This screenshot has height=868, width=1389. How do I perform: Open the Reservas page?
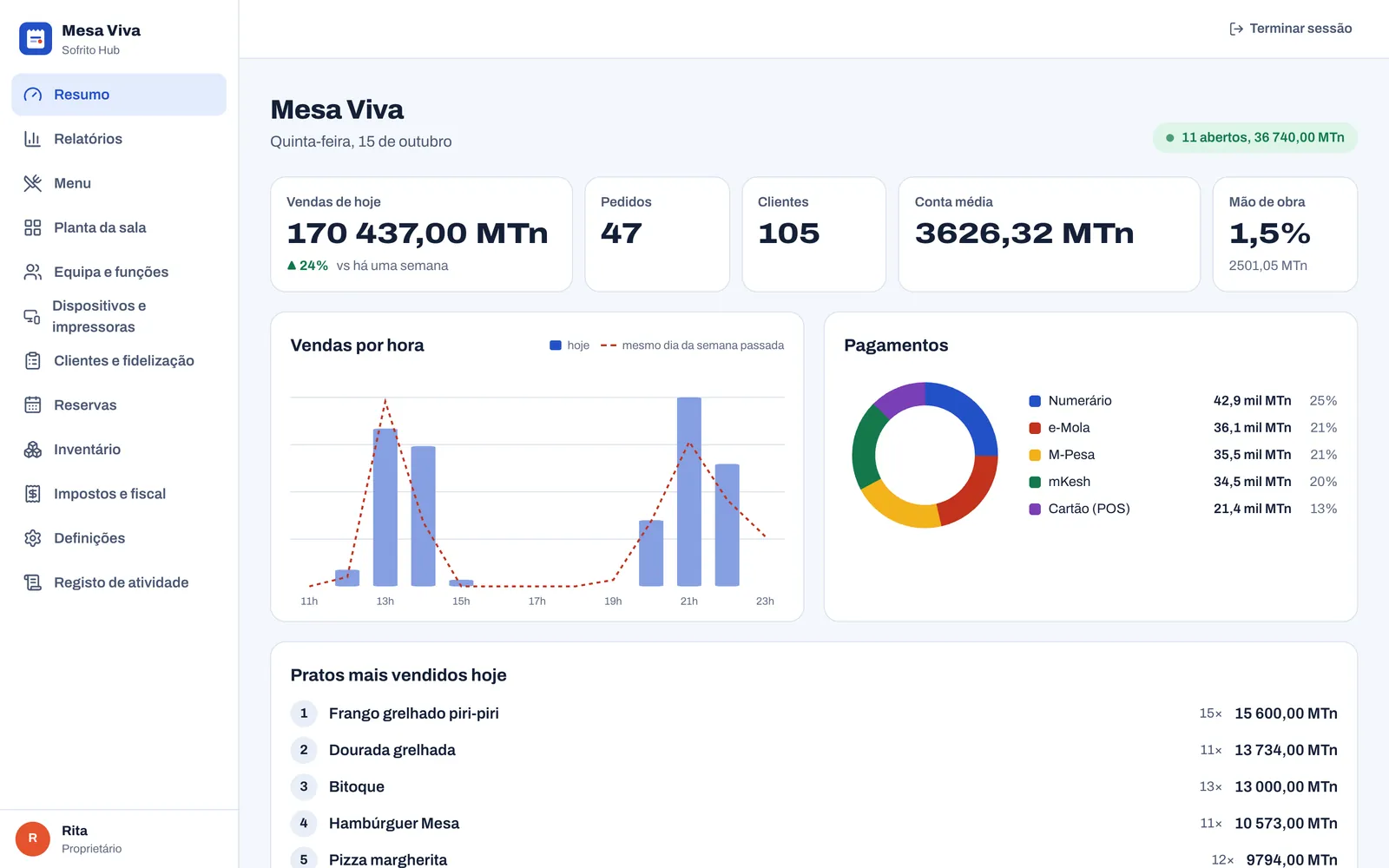coord(119,405)
